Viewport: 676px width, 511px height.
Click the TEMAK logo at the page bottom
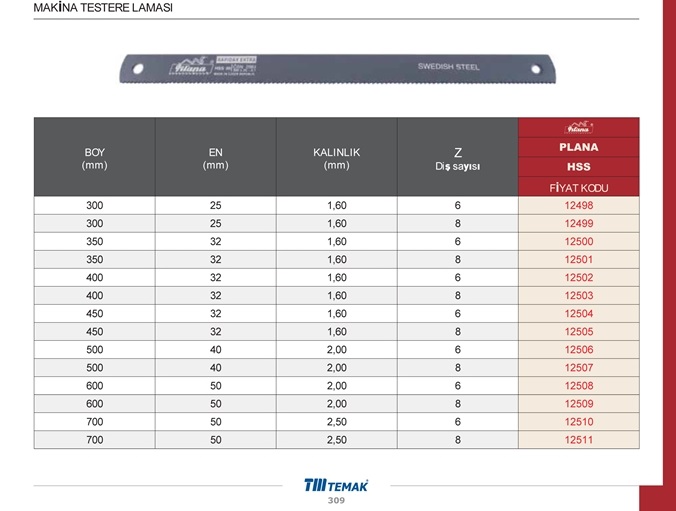coord(336,485)
